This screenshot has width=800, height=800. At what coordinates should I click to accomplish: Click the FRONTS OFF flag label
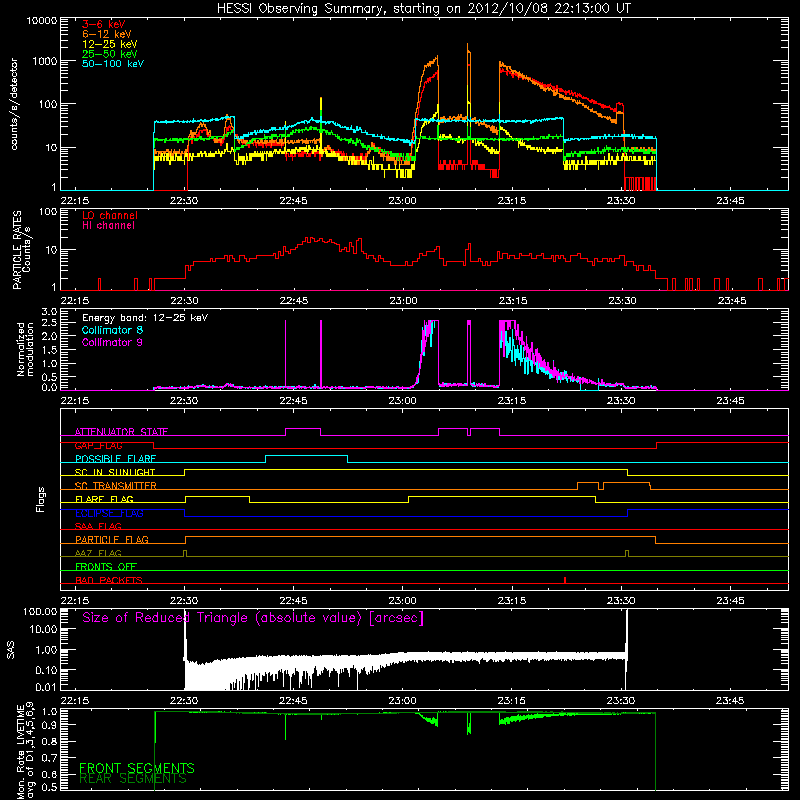pyautogui.click(x=106, y=566)
